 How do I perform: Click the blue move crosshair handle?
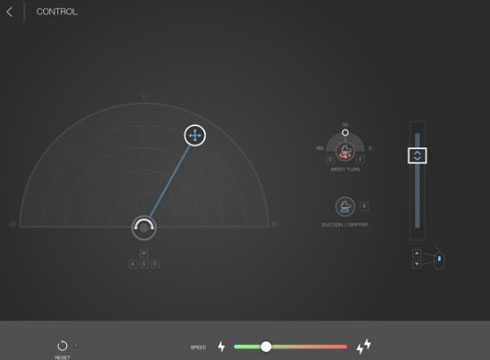tap(195, 136)
